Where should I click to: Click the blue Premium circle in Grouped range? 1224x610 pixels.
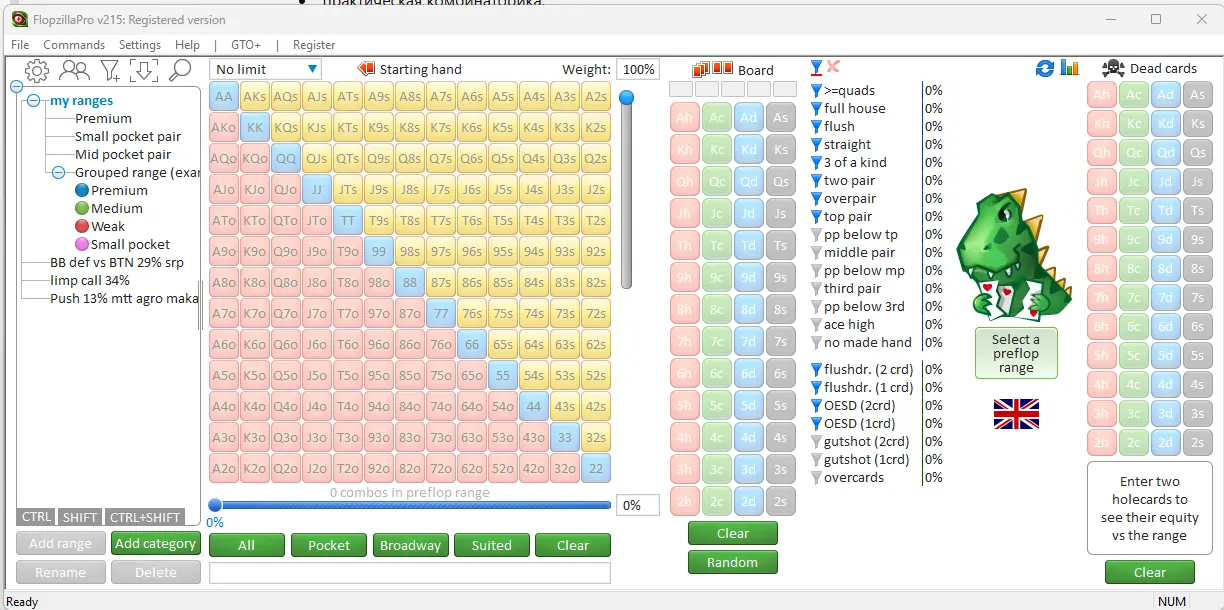(x=82, y=190)
